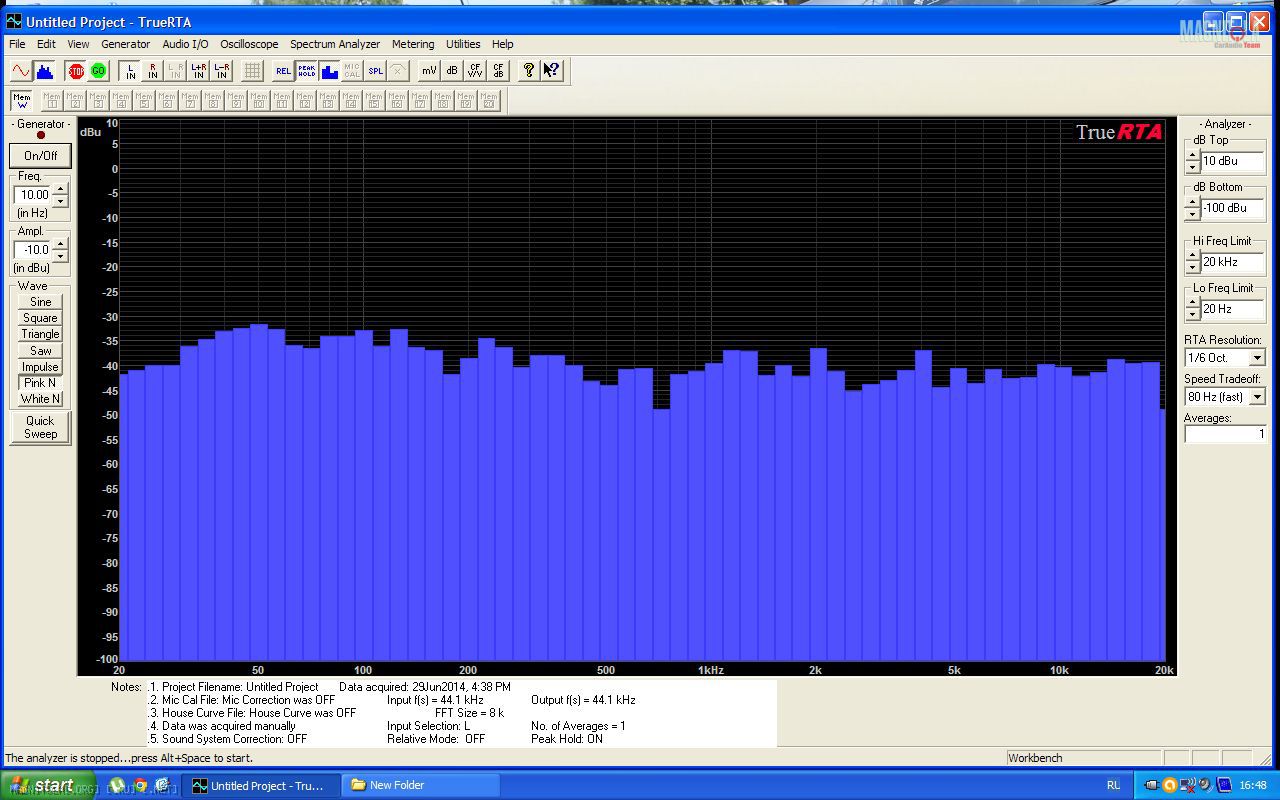1280x800 pixels.
Task: Increase the generator Ampl. value
Action: click(60, 244)
